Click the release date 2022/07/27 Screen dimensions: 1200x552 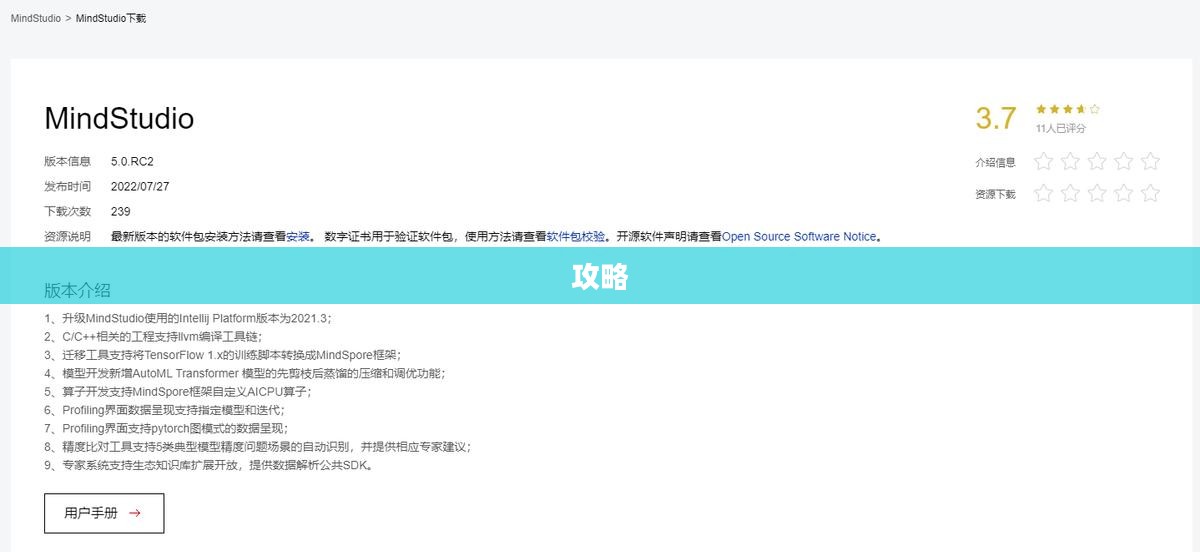click(140, 186)
